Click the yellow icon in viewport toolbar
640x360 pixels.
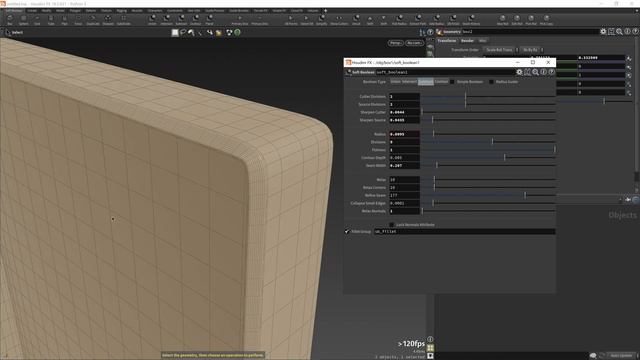pyautogui.click(x=219, y=33)
